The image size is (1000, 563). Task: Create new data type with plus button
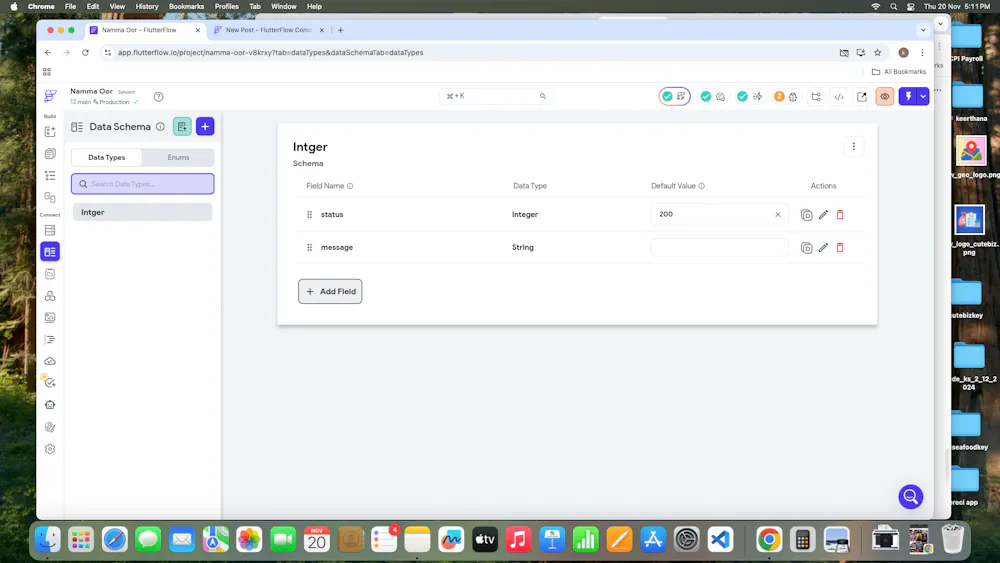pos(205,126)
